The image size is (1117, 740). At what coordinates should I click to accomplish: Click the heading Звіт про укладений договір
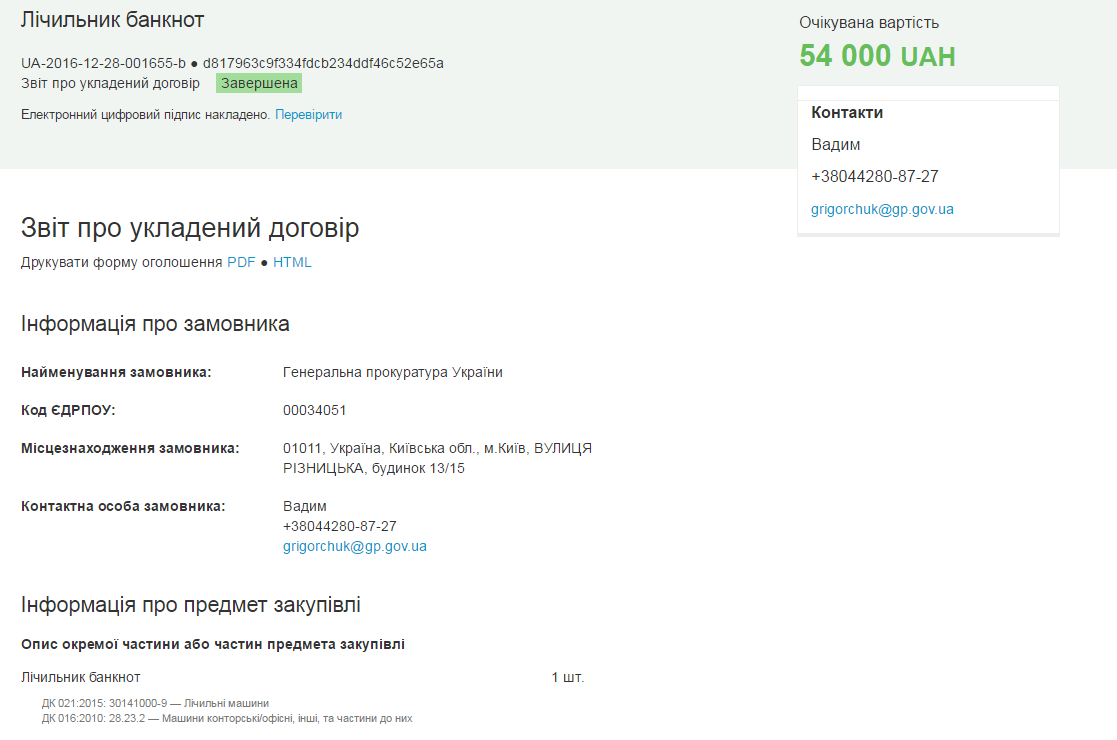pyautogui.click(x=190, y=228)
